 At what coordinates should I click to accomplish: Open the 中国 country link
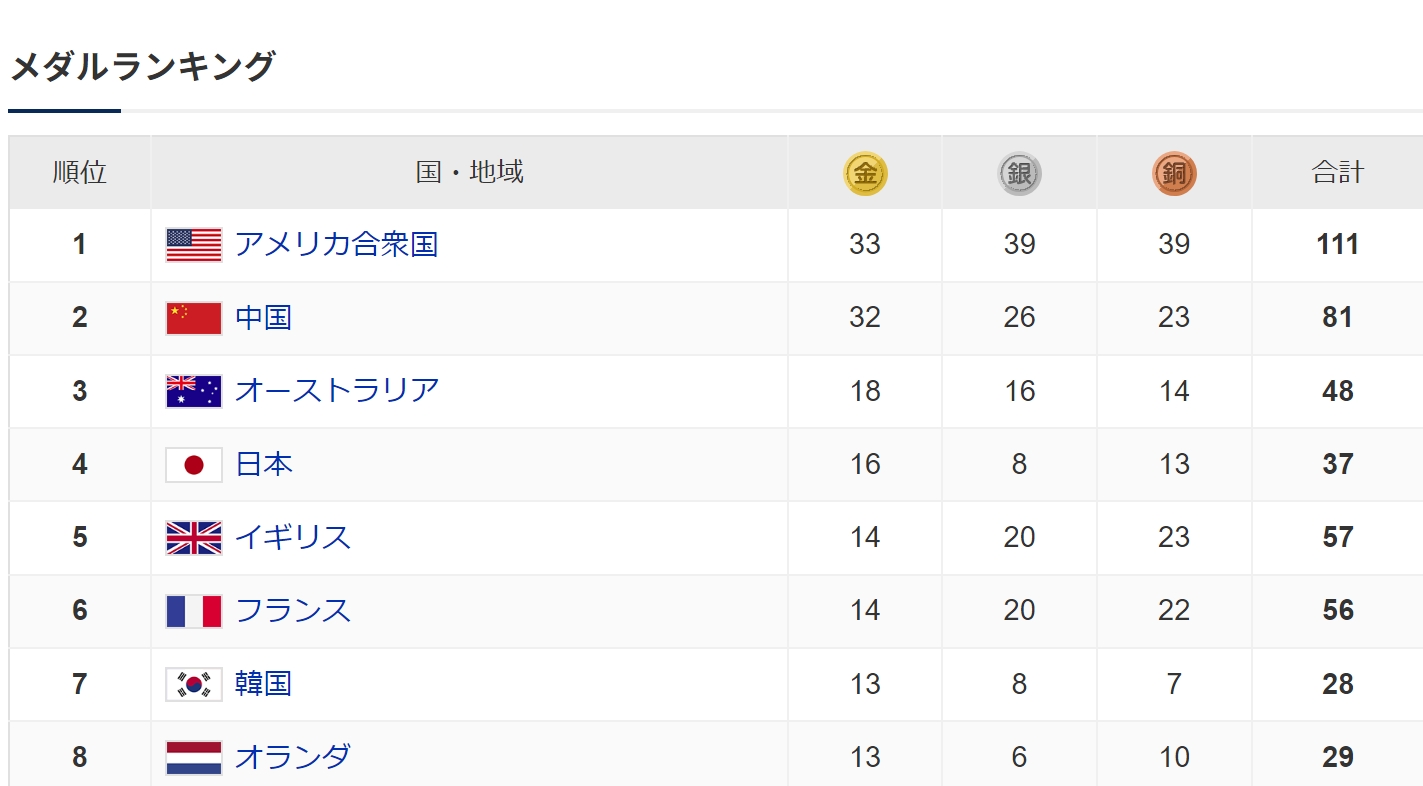(x=263, y=318)
